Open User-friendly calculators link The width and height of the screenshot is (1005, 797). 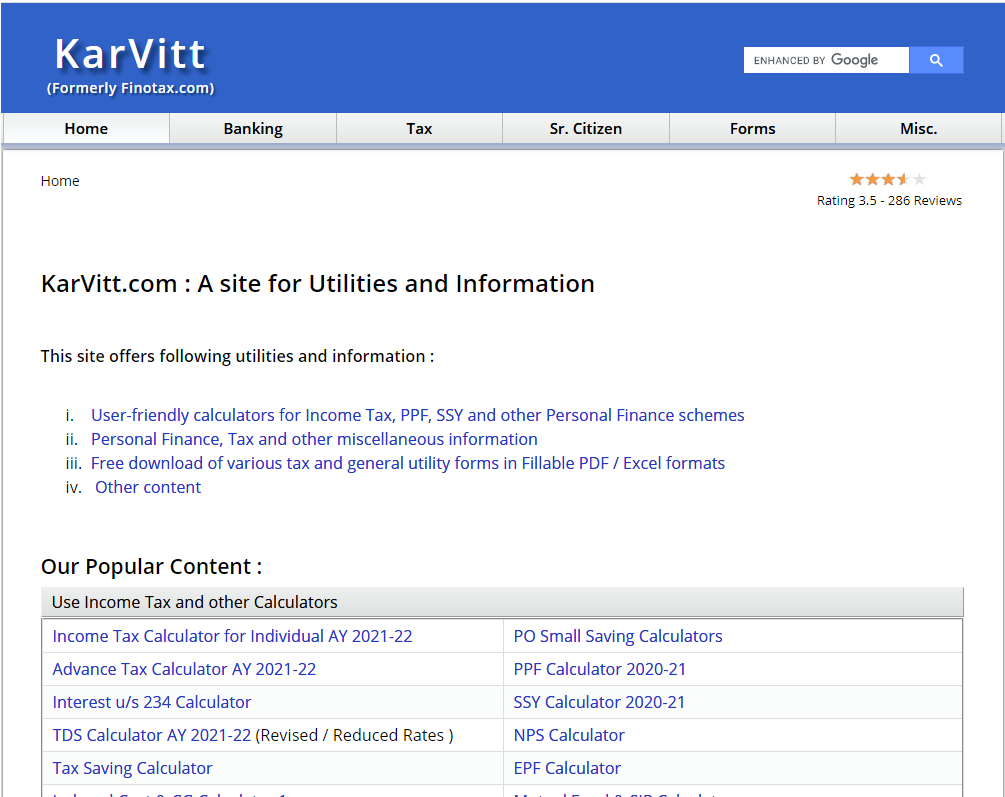pyautogui.click(x=417, y=415)
